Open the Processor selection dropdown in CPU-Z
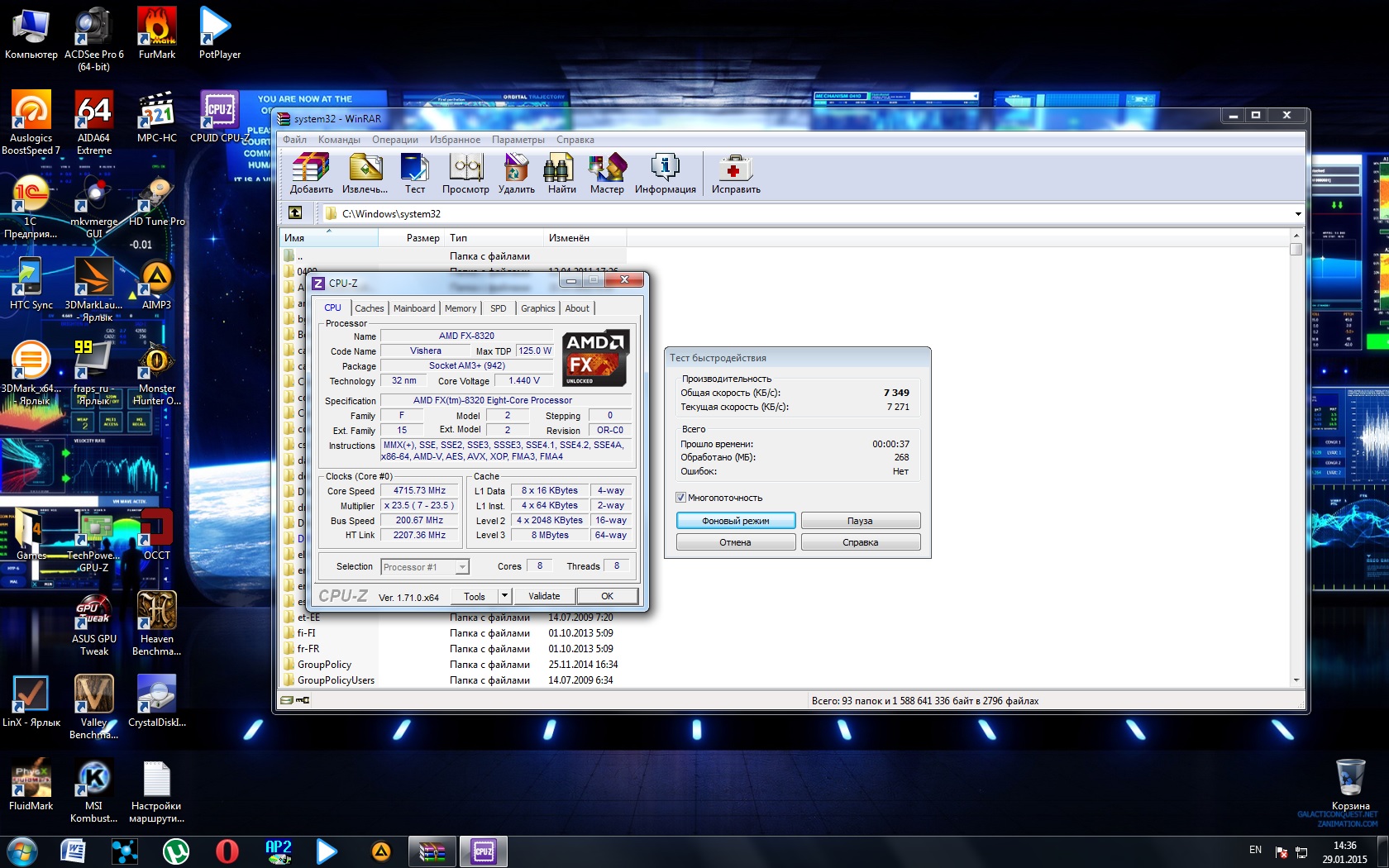Screen dimensions: 1389x868 (x=462, y=567)
